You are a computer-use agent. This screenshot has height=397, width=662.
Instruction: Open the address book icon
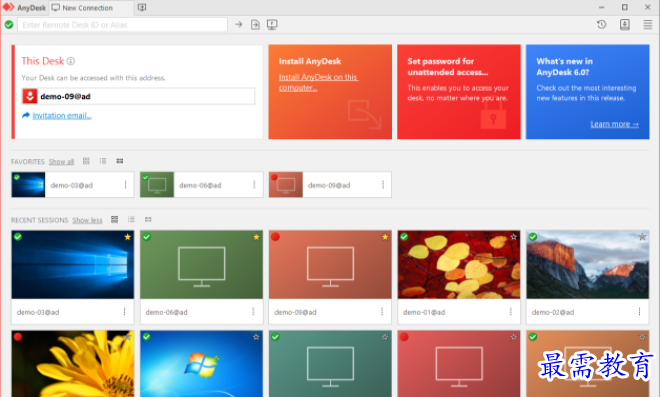point(625,24)
